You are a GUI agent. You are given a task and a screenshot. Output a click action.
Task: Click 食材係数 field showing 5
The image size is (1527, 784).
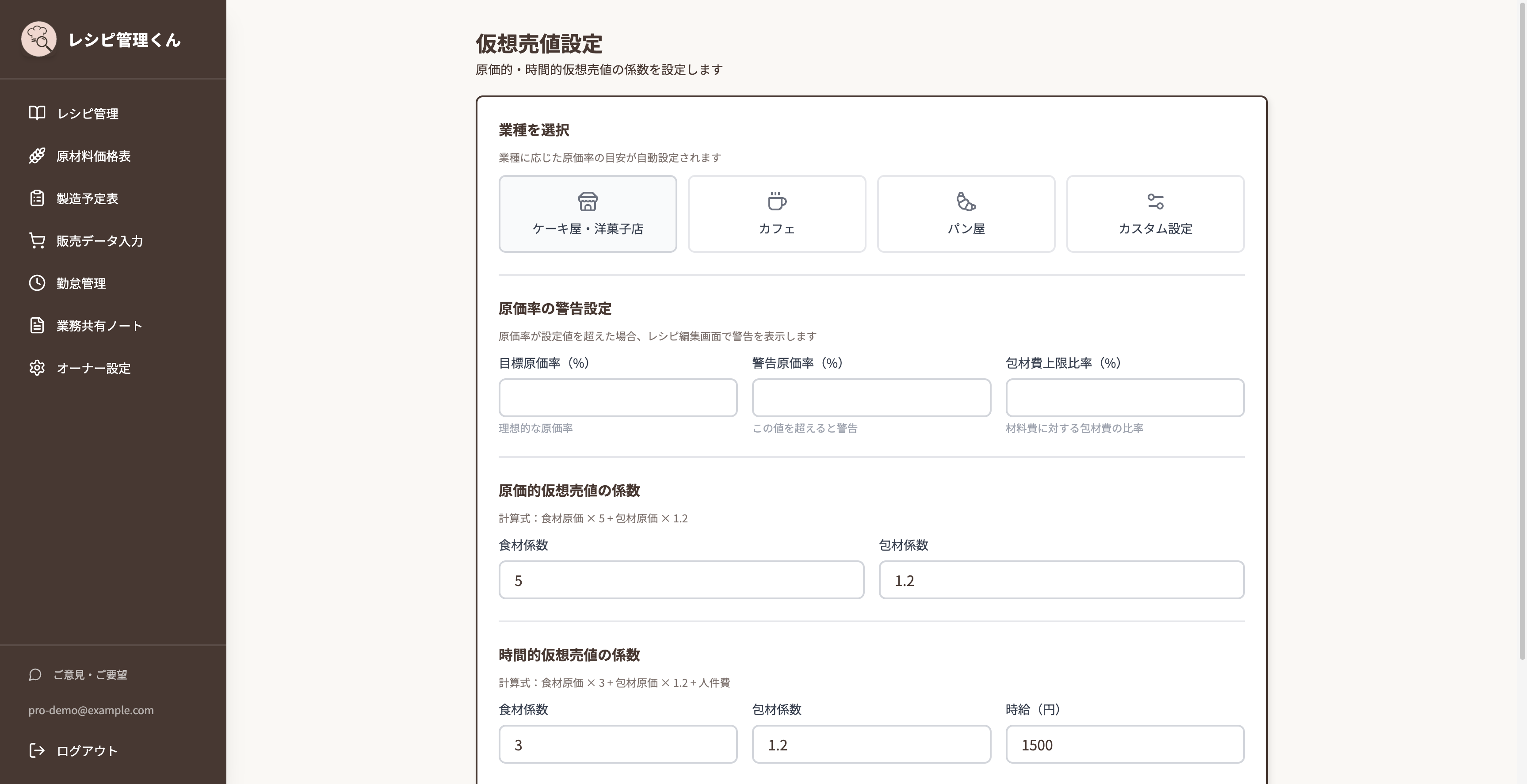(681, 580)
